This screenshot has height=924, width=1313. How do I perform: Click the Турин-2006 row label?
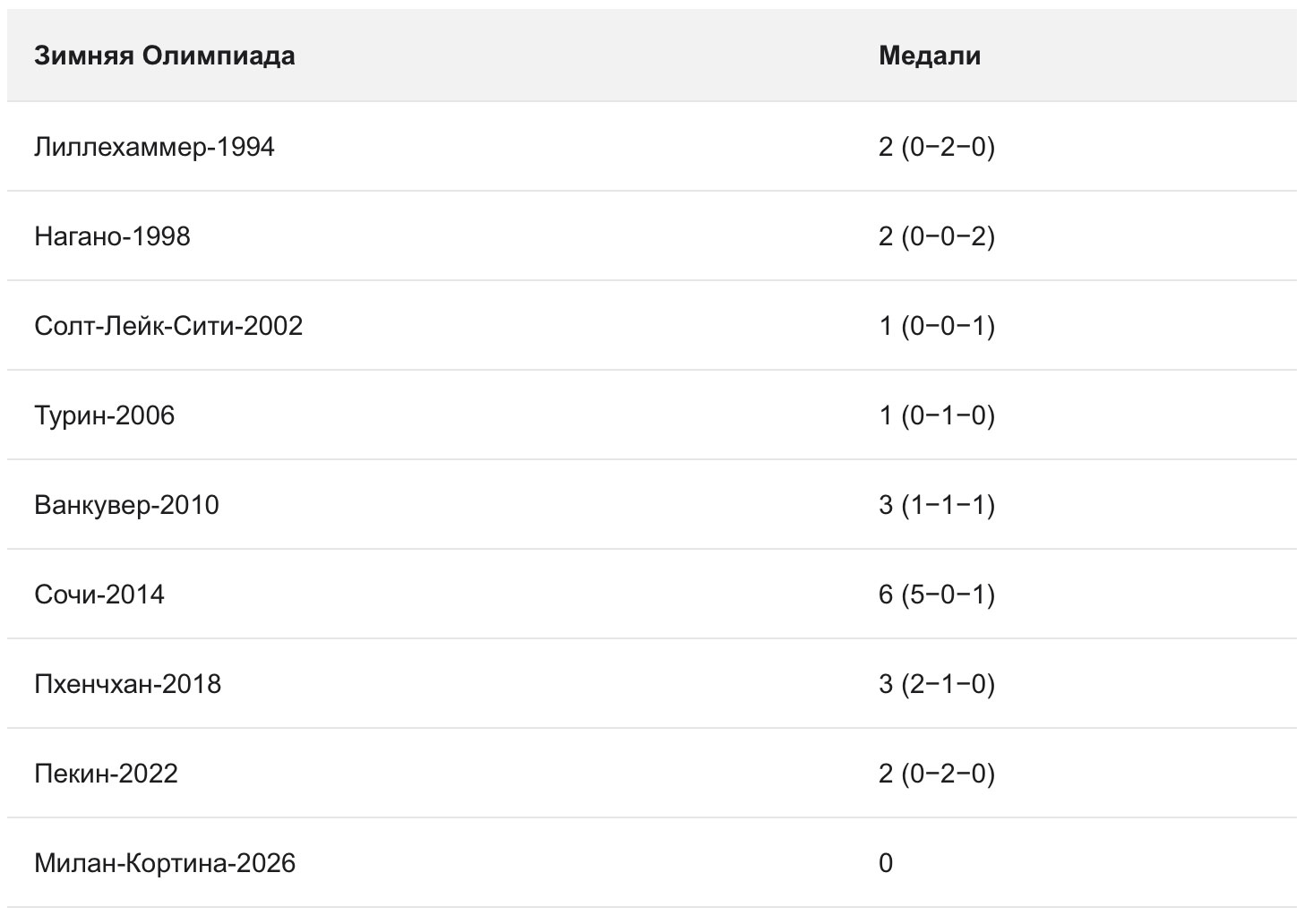104,415
